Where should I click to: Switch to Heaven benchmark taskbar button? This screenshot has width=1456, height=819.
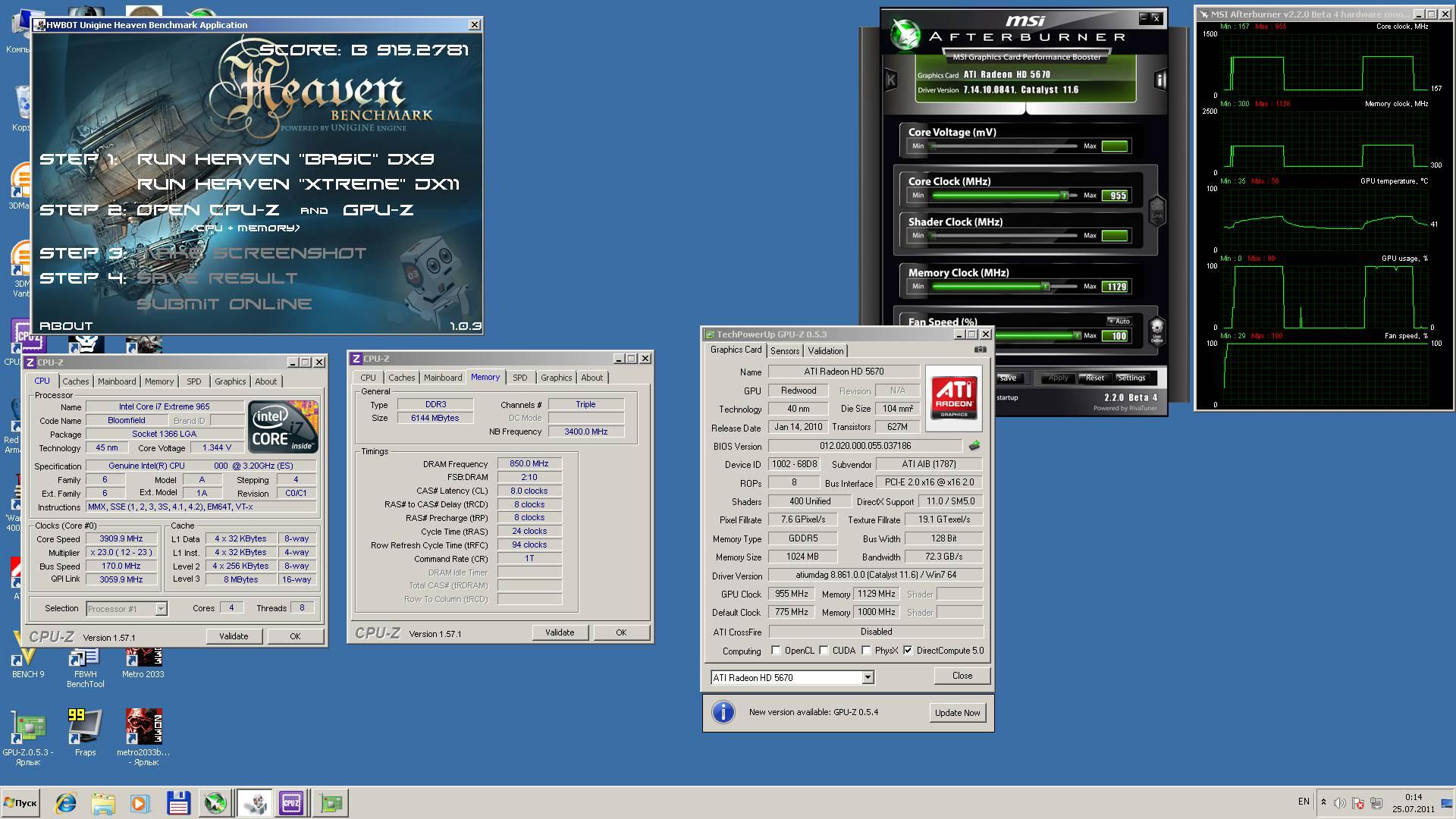254,803
